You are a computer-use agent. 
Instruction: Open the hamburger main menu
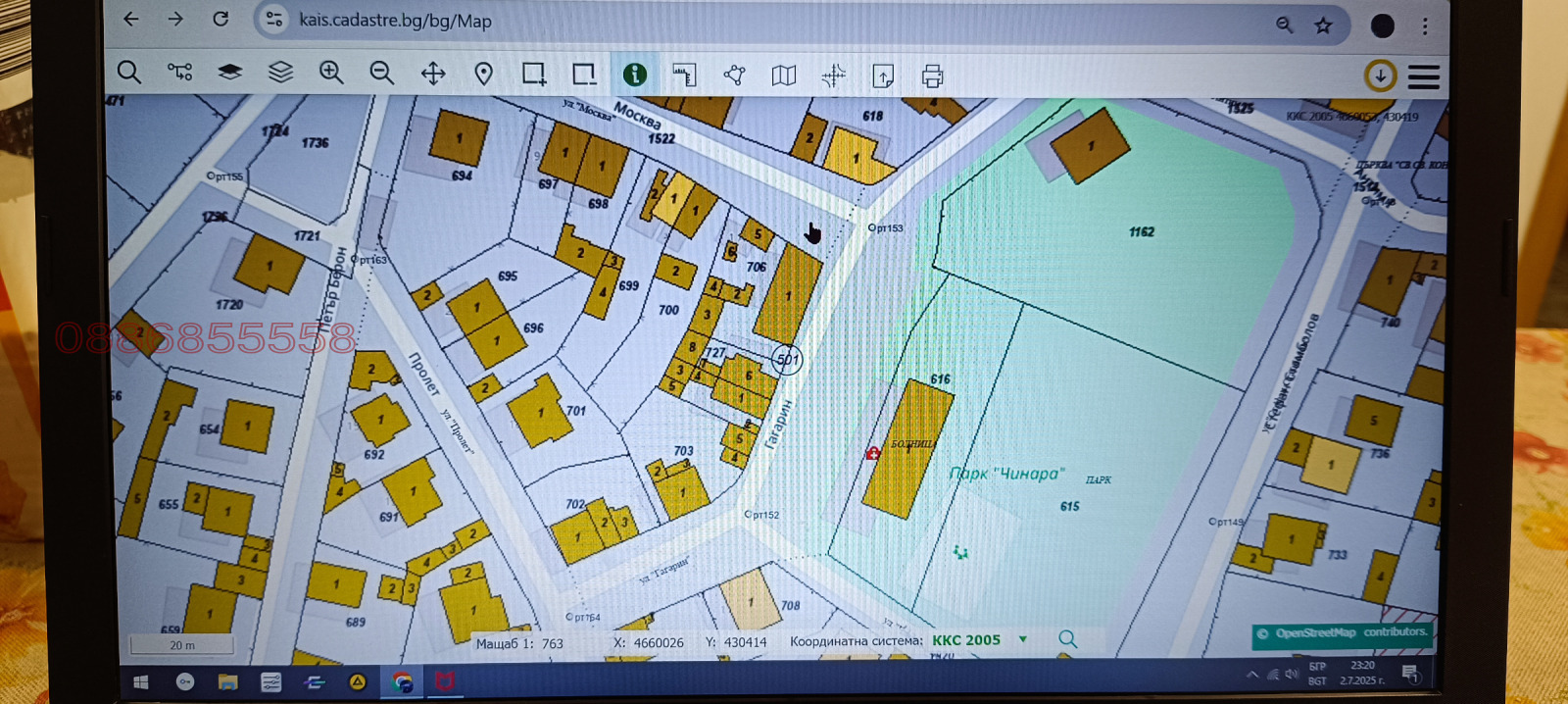tap(1423, 76)
